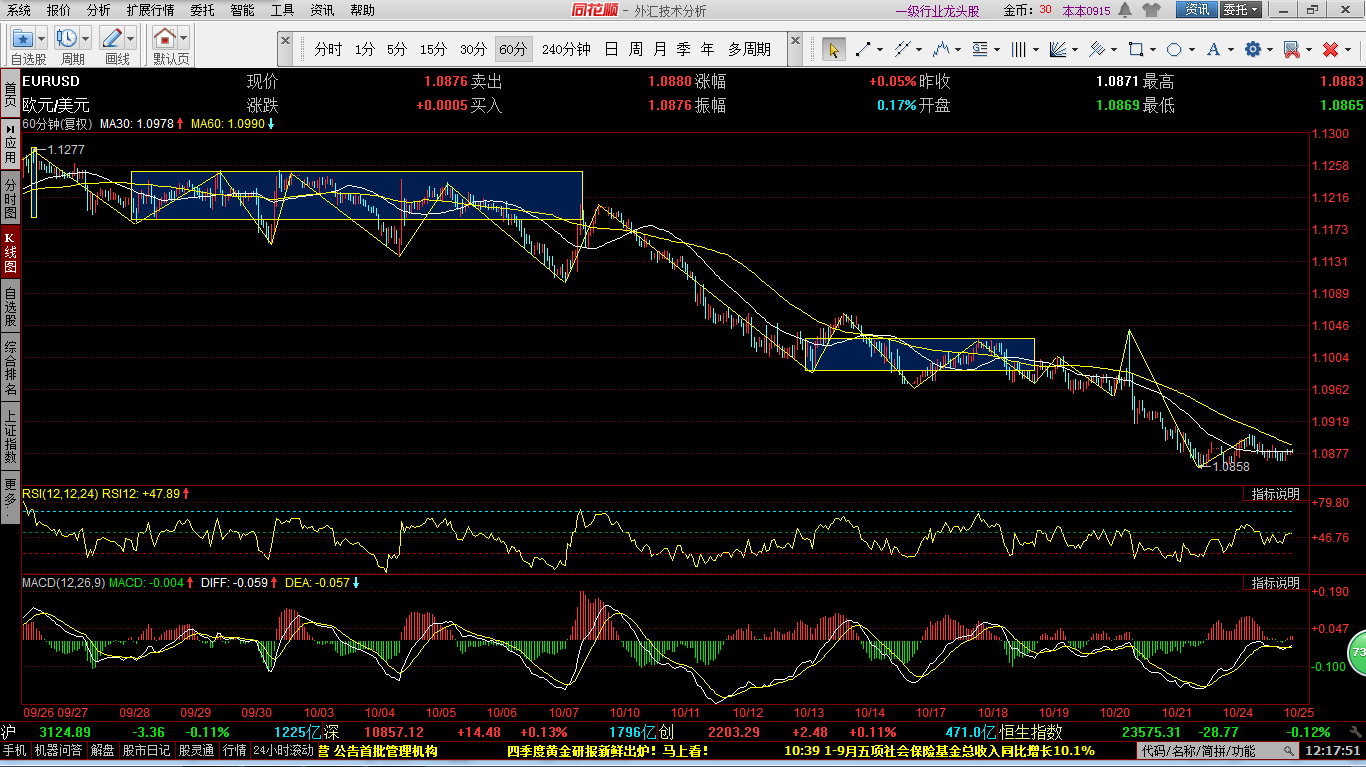Screen dimensions: 1366x767
Task: Select the text-lines annotation tool
Action: click(980, 49)
